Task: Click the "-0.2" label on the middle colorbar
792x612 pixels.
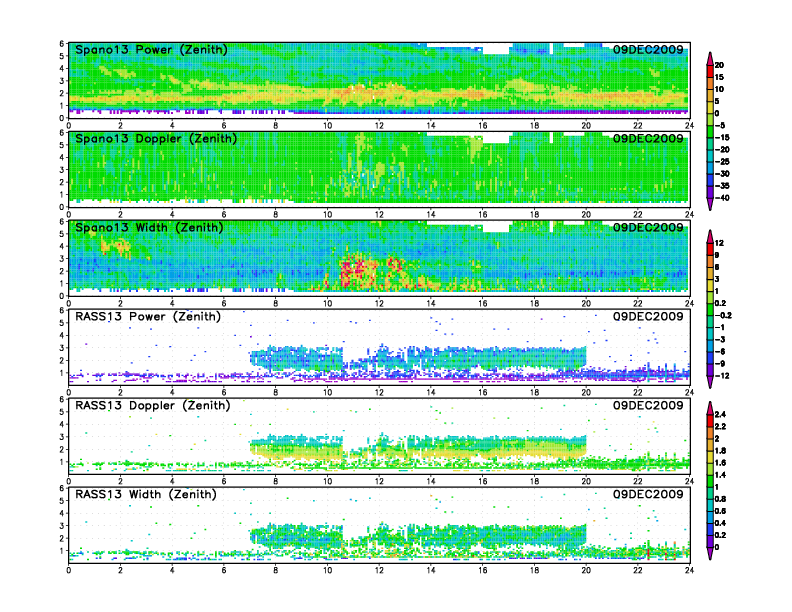Action: 723,316
